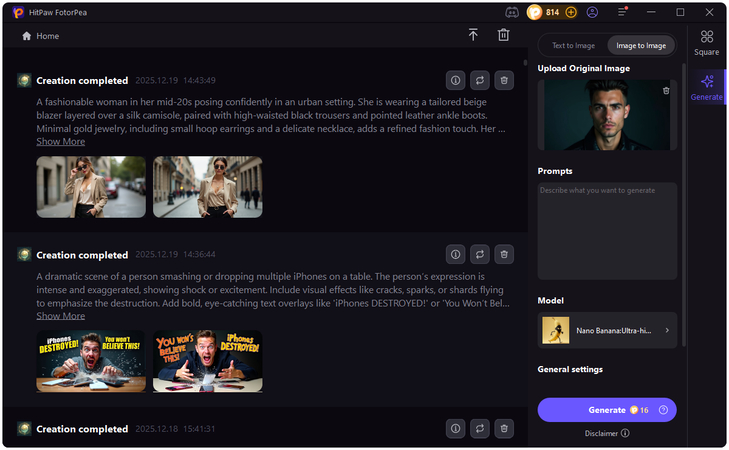Open the Disclaimer info icon
This screenshot has width=729, height=450.
coord(625,433)
